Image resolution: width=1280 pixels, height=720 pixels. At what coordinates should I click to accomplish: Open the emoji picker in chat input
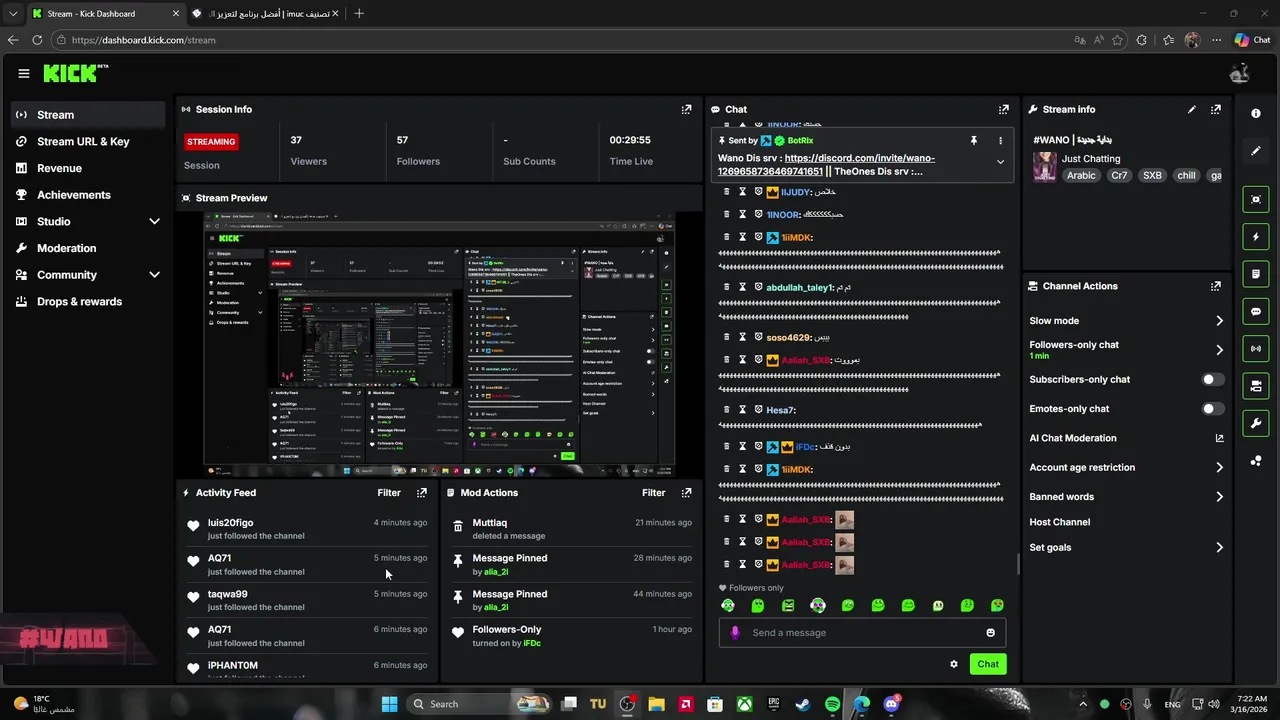coord(990,632)
